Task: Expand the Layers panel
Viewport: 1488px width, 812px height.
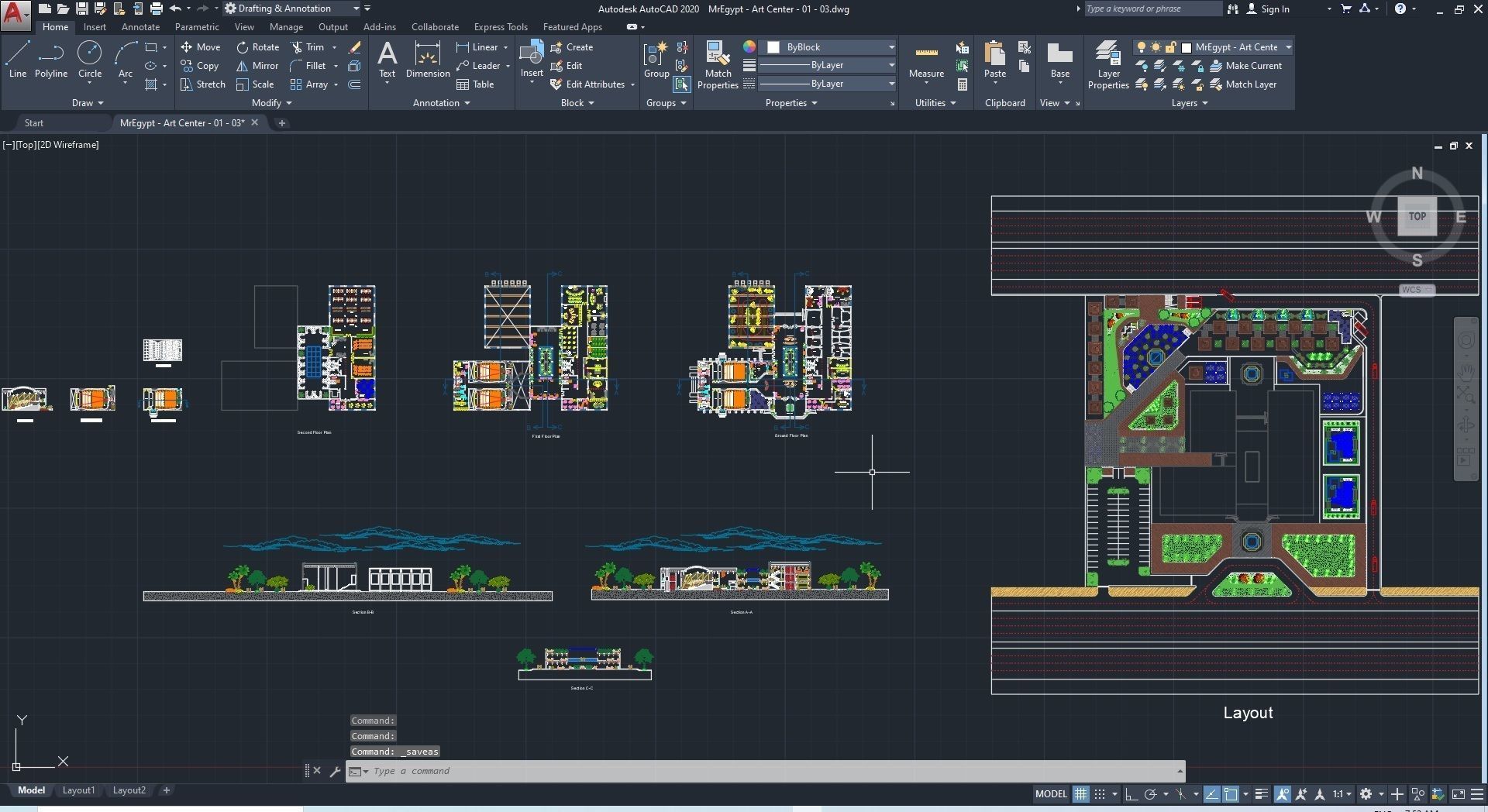Action: pos(1190,103)
